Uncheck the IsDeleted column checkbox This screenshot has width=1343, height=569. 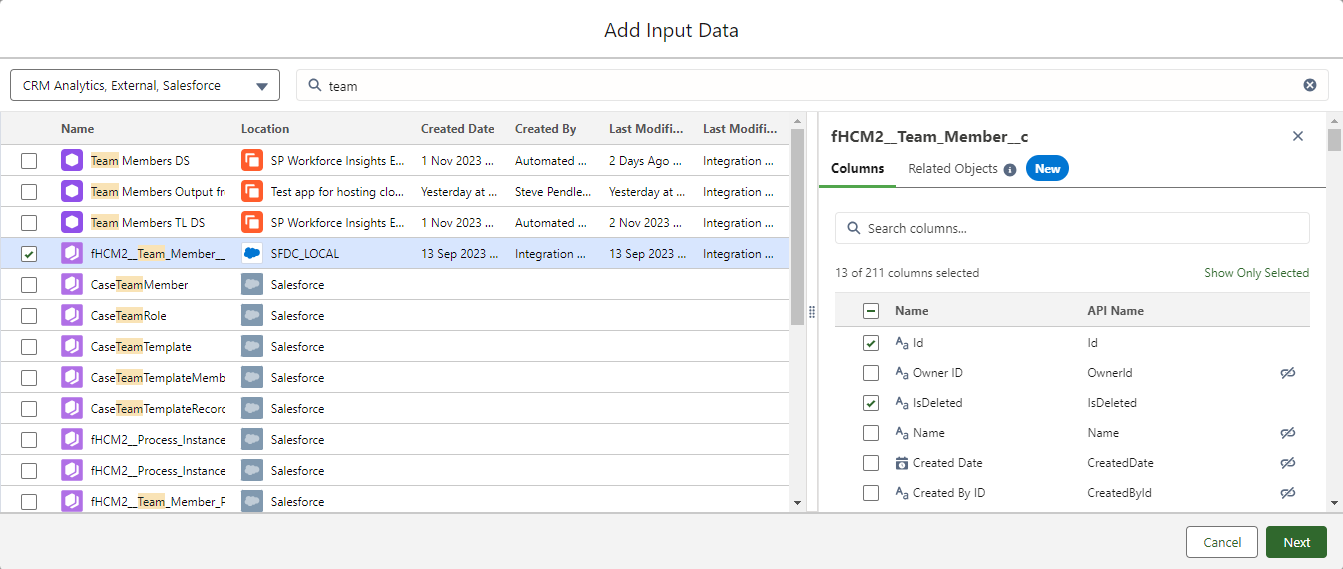(x=871, y=403)
